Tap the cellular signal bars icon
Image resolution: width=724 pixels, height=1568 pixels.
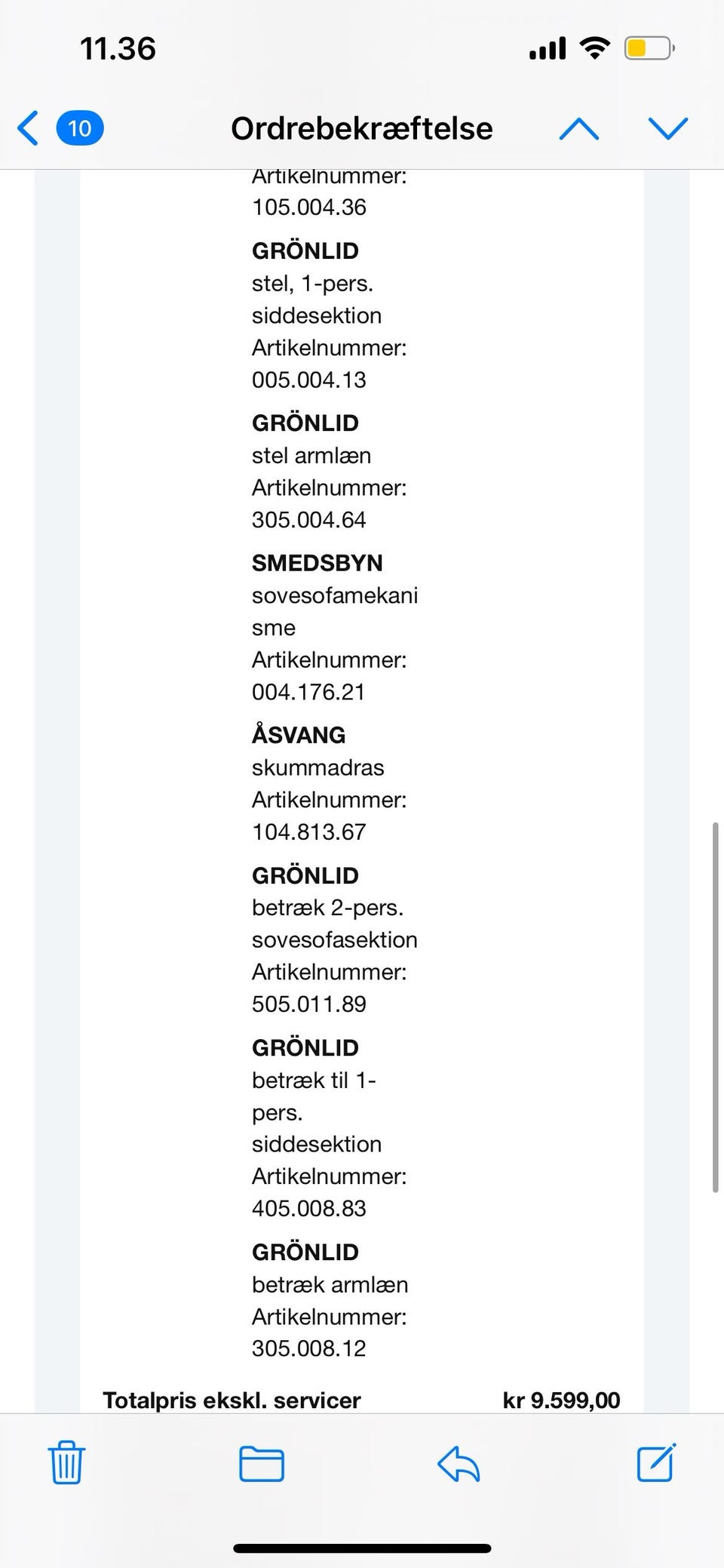click(548, 49)
